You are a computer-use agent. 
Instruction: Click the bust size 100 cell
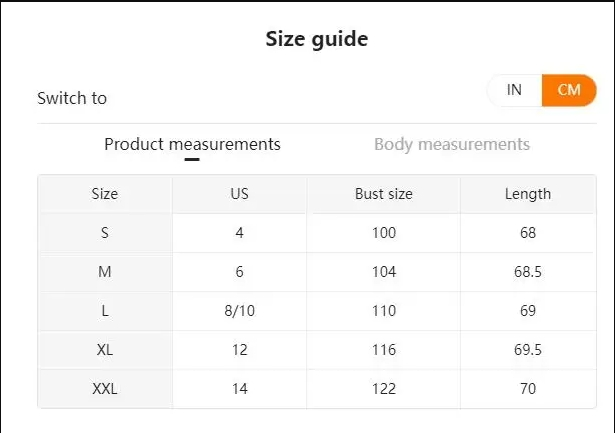click(x=383, y=233)
